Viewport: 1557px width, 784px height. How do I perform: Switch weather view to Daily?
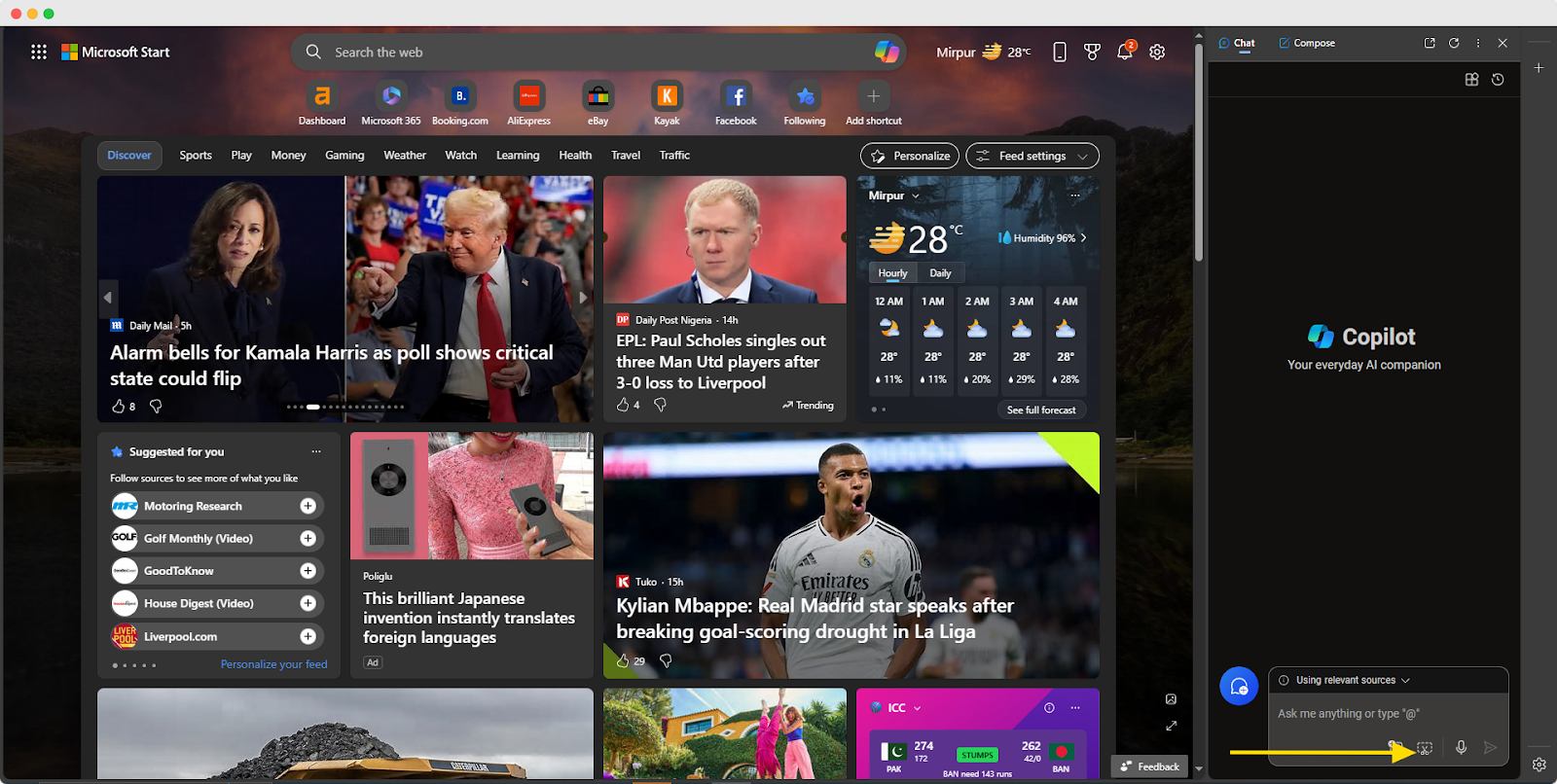[x=940, y=273]
